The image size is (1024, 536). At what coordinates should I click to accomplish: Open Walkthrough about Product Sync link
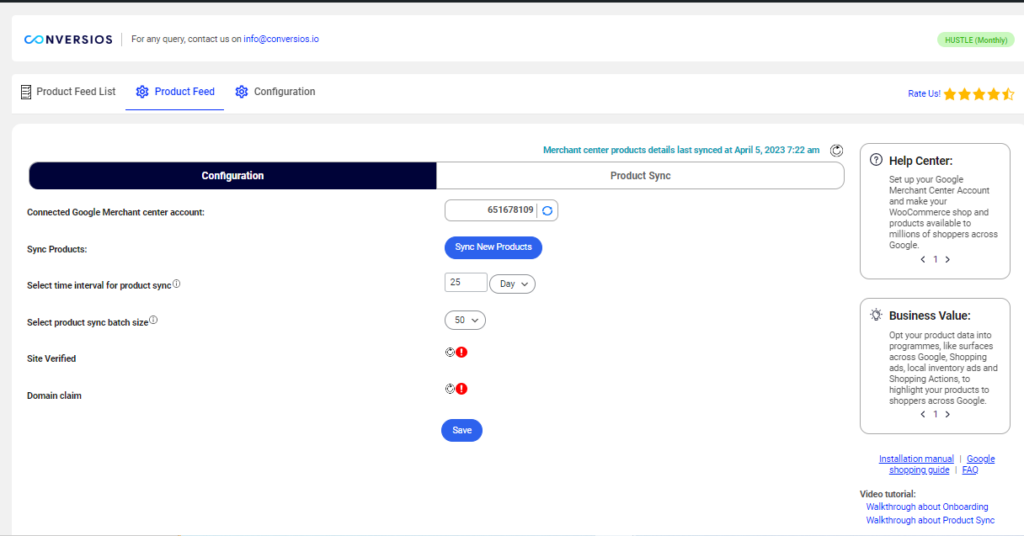[930, 520]
